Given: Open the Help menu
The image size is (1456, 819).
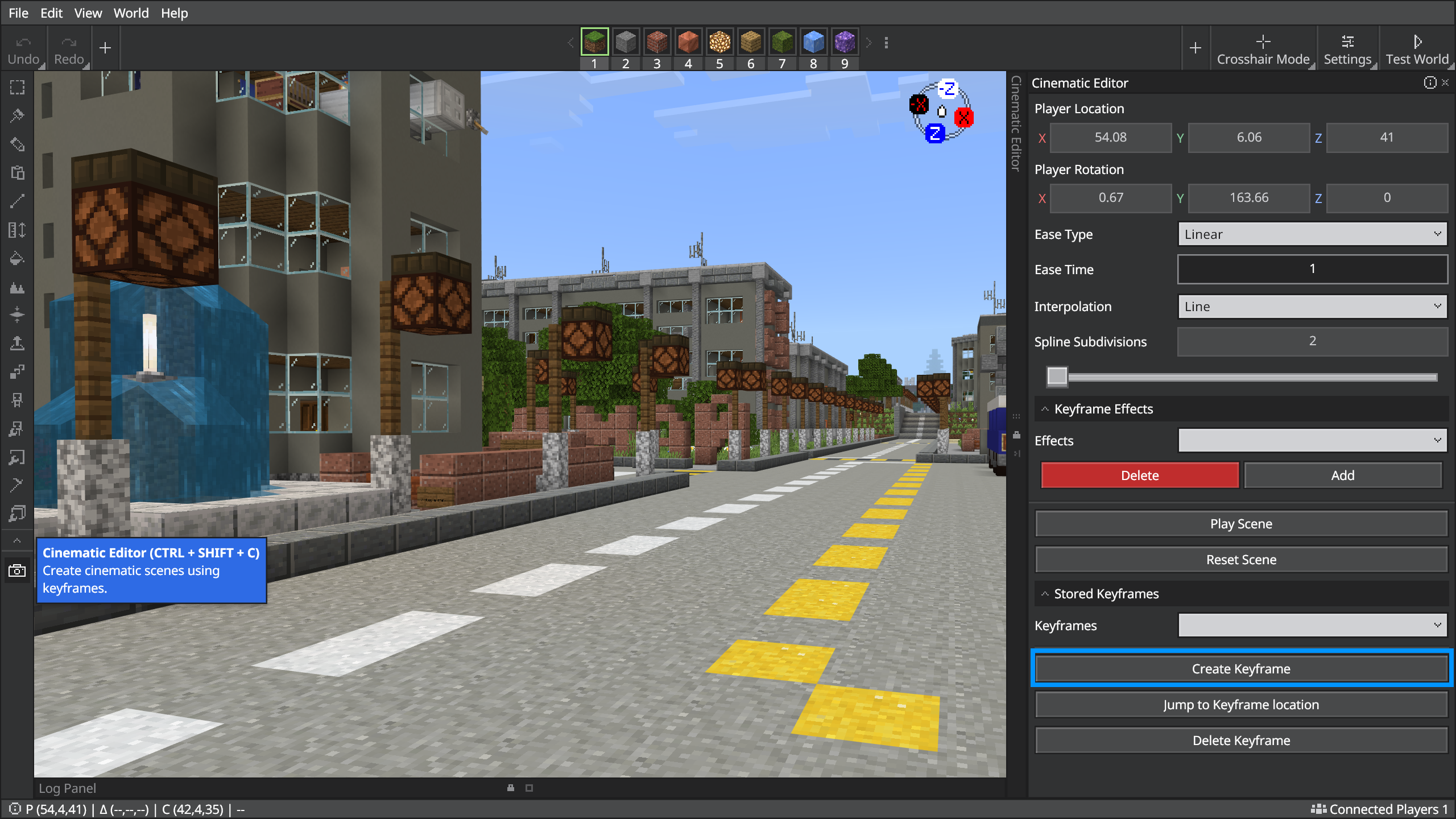Looking at the screenshot, I should [x=174, y=13].
